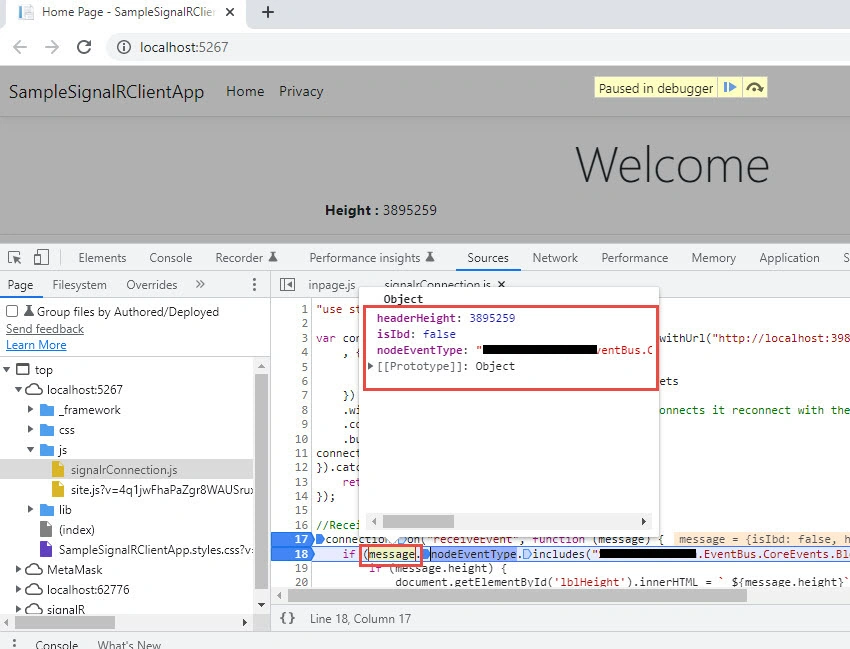
Task: Select the Filesystem navigator tab
Action: [x=80, y=285]
